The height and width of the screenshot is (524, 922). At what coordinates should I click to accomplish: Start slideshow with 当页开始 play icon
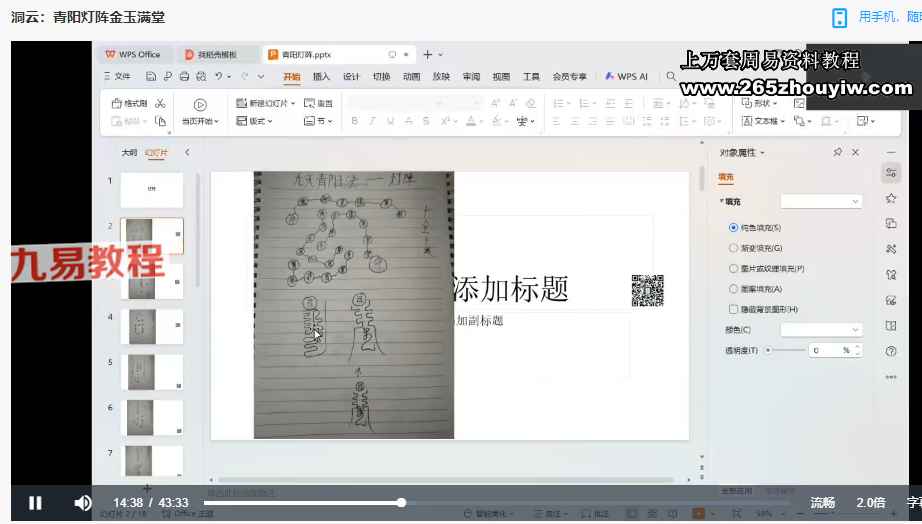[x=200, y=104]
